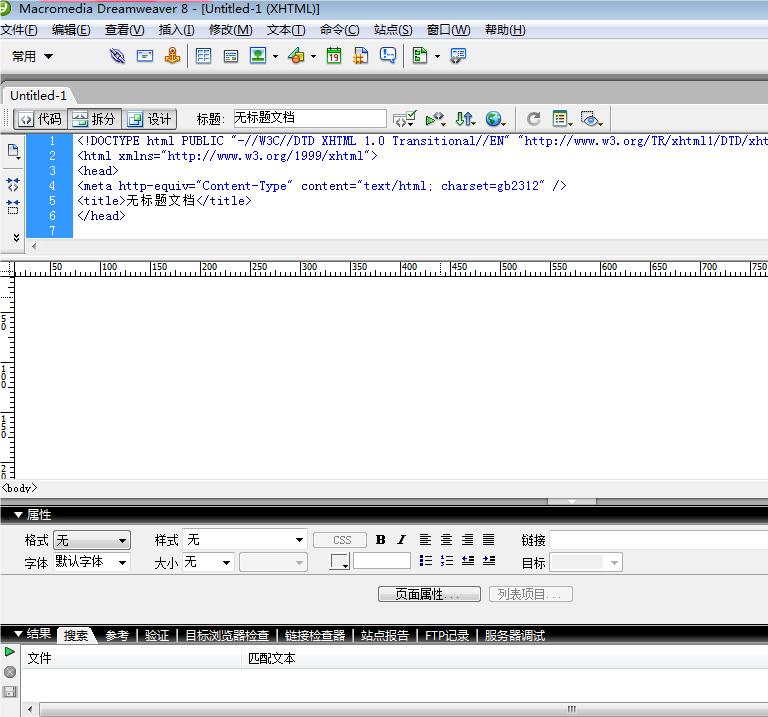This screenshot has width=768, height=717.
Task: Align text center
Action: click(446, 540)
